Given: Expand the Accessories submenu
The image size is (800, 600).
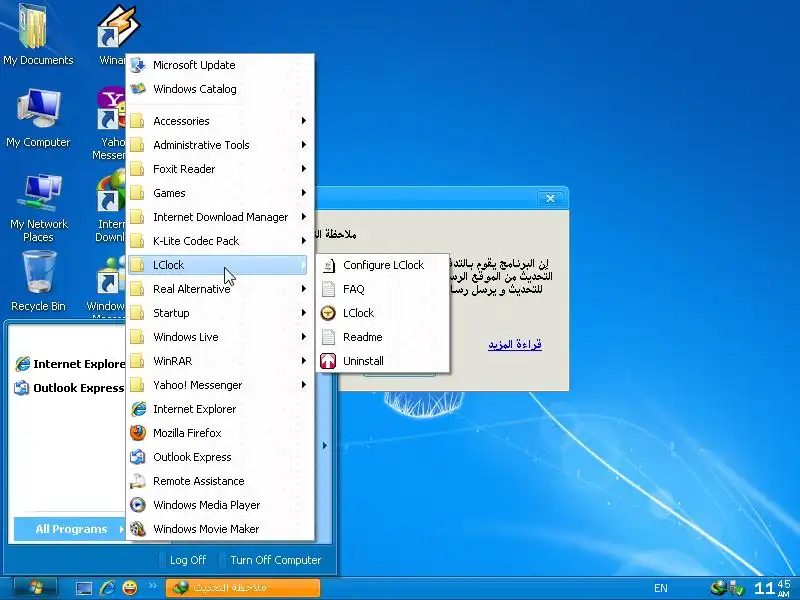Looking at the screenshot, I should tap(218, 121).
